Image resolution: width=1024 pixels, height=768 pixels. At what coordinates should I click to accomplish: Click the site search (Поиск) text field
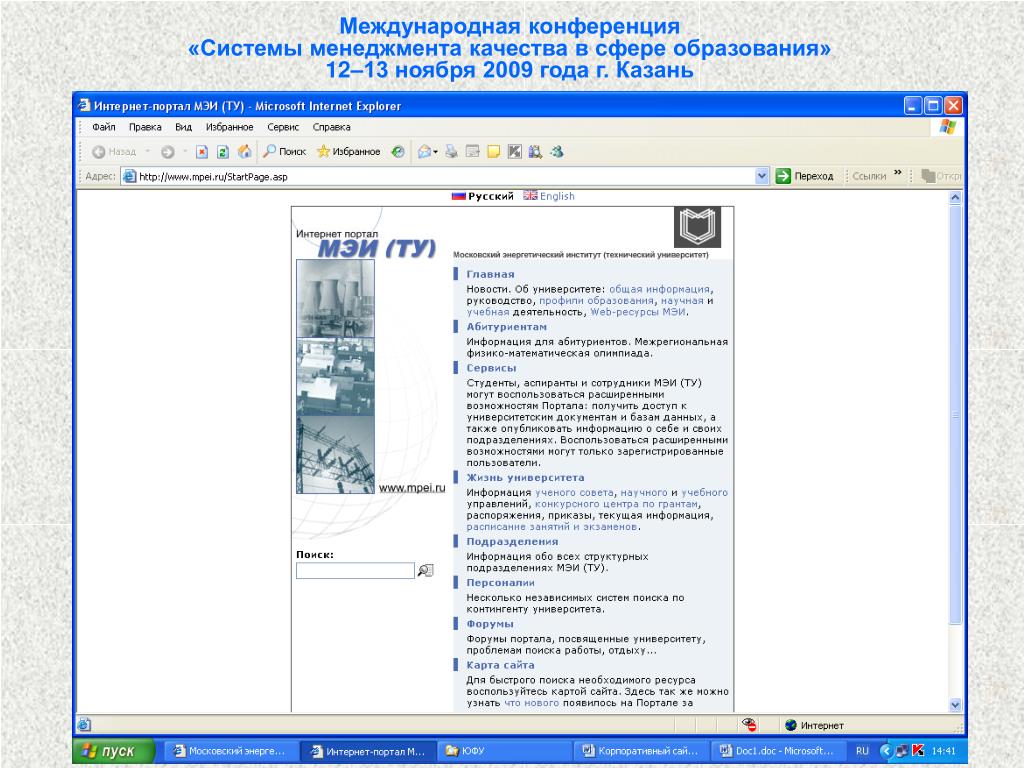[x=355, y=571]
